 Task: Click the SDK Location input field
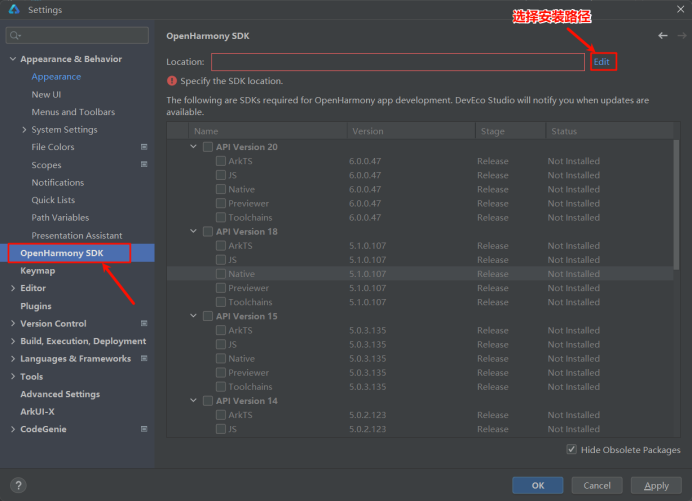click(398, 62)
